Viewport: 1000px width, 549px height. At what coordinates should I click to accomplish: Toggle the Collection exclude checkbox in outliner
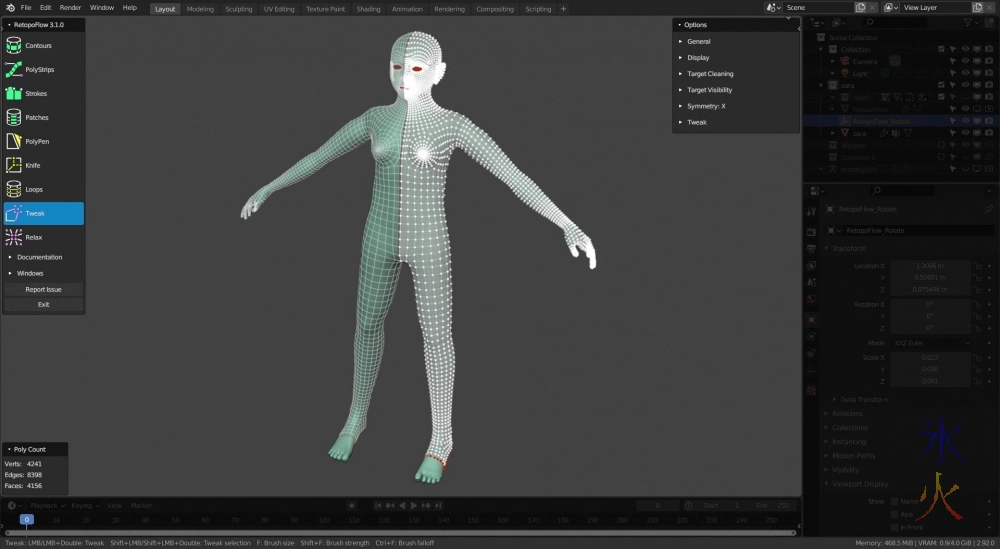pos(941,49)
